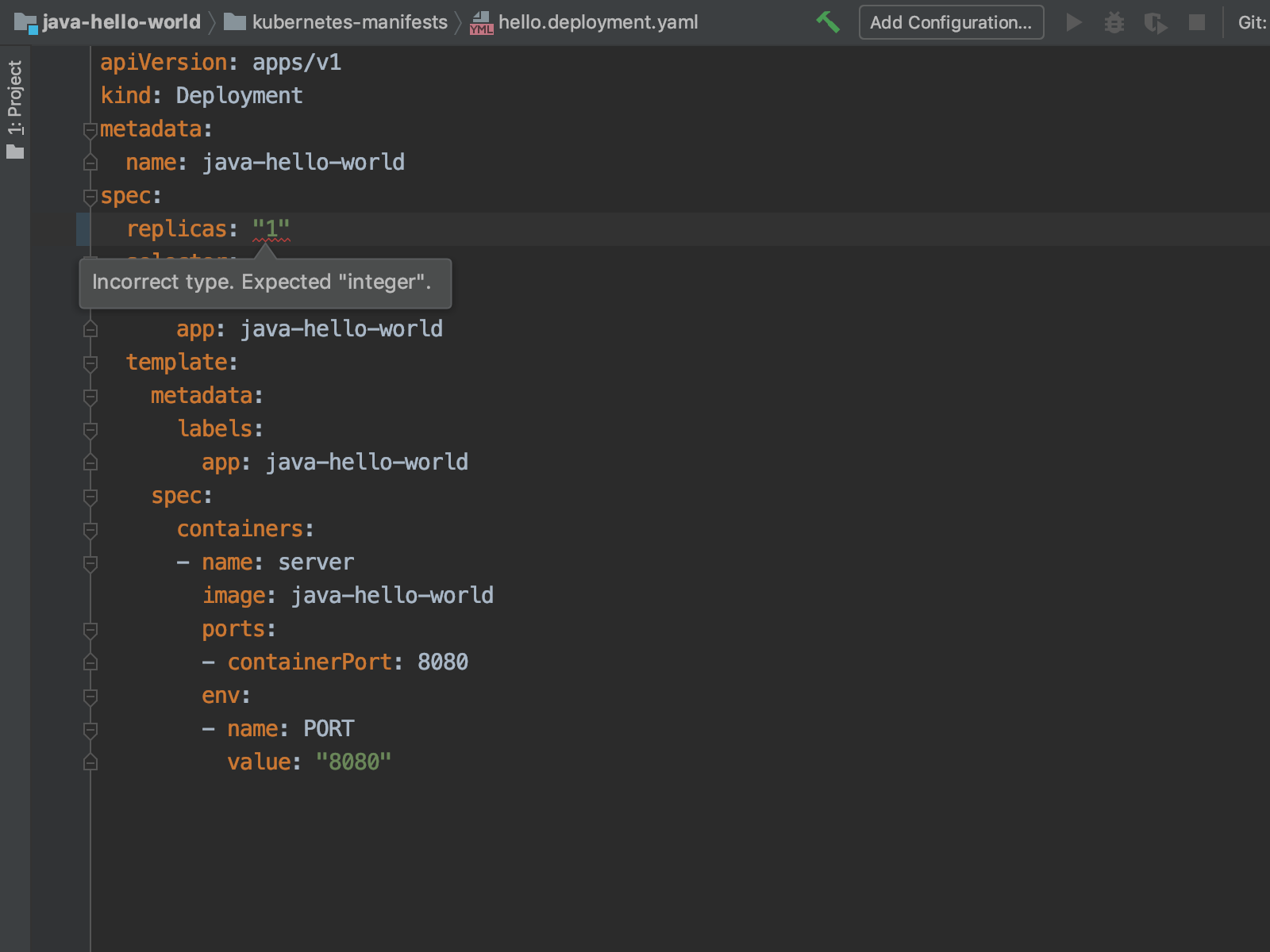Viewport: 1270px width, 952px height.
Task: Collapse the metadata block using its gutter arrow
Action: coord(88,129)
